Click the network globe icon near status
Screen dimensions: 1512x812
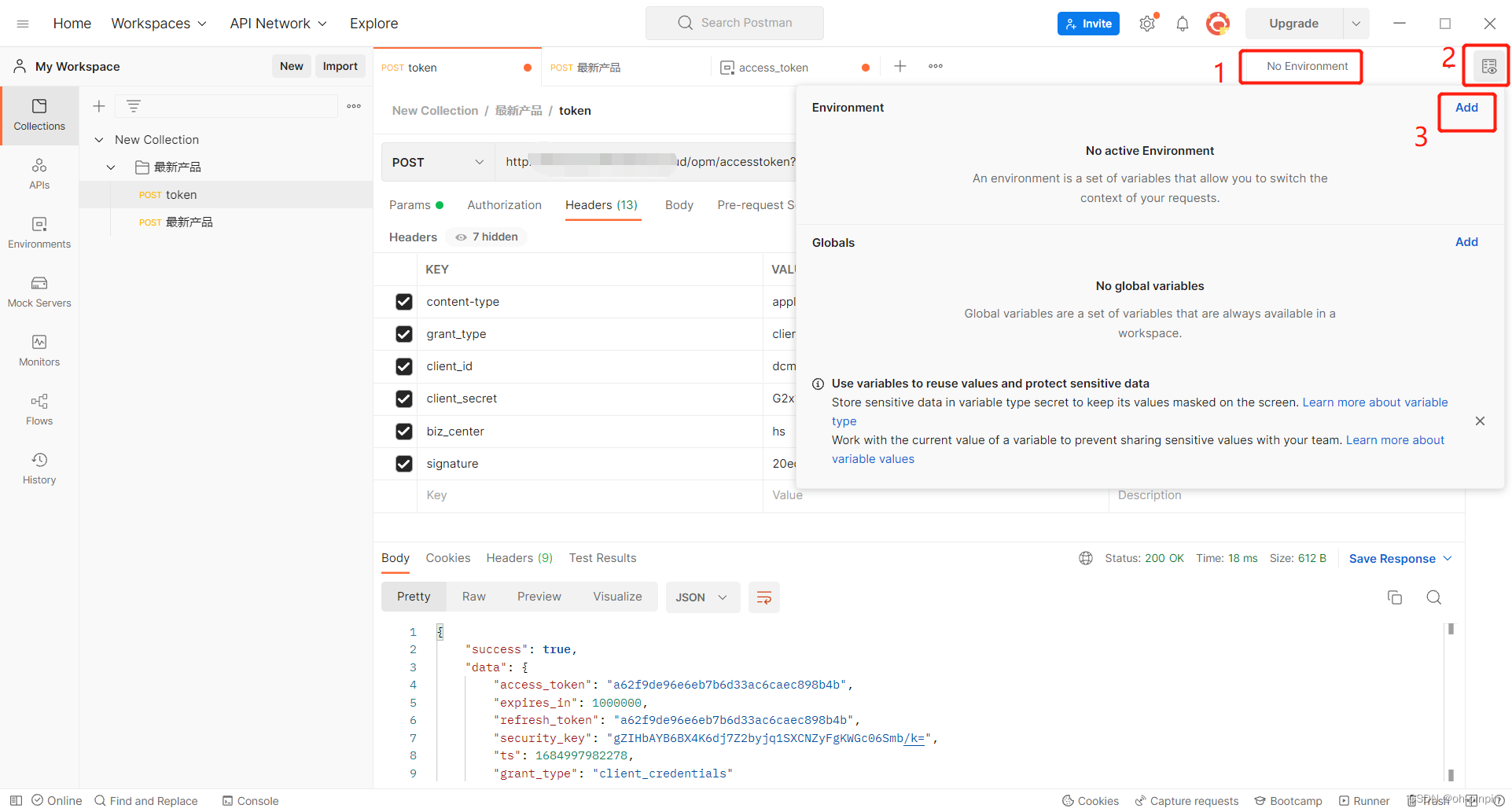pos(1086,558)
